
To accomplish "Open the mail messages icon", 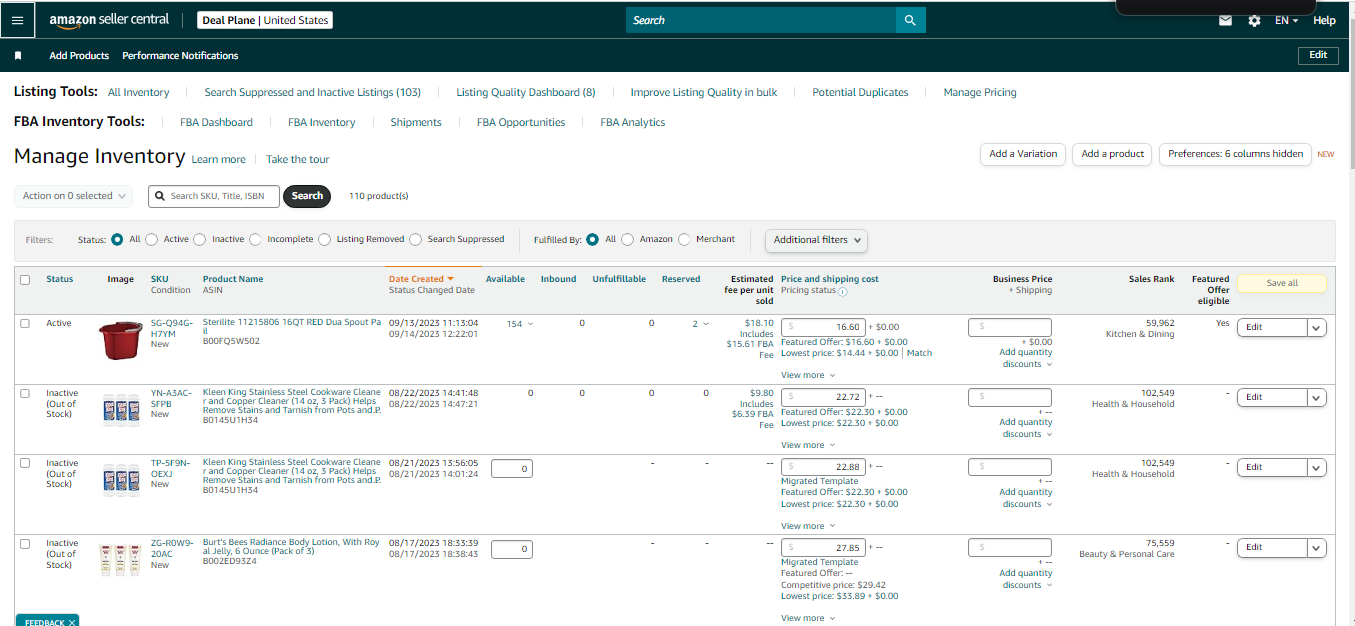I will tap(1225, 20).
